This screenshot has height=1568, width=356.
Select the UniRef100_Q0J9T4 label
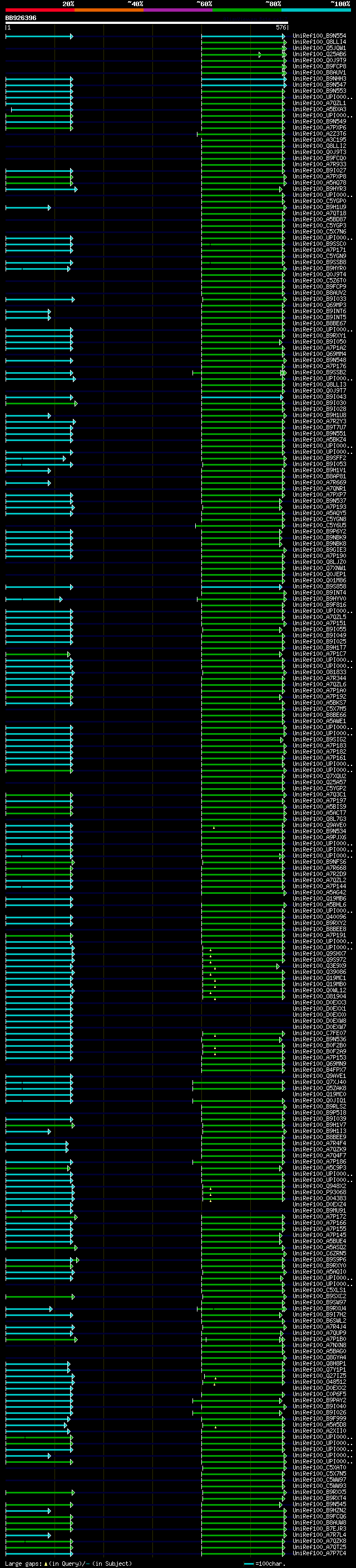coord(319,275)
